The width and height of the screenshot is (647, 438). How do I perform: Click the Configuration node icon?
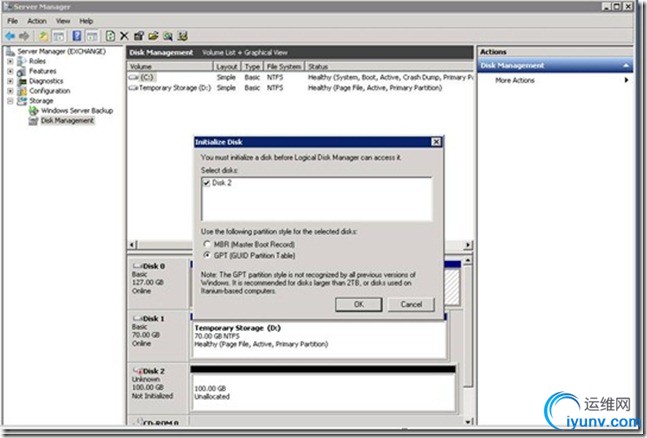click(23, 91)
